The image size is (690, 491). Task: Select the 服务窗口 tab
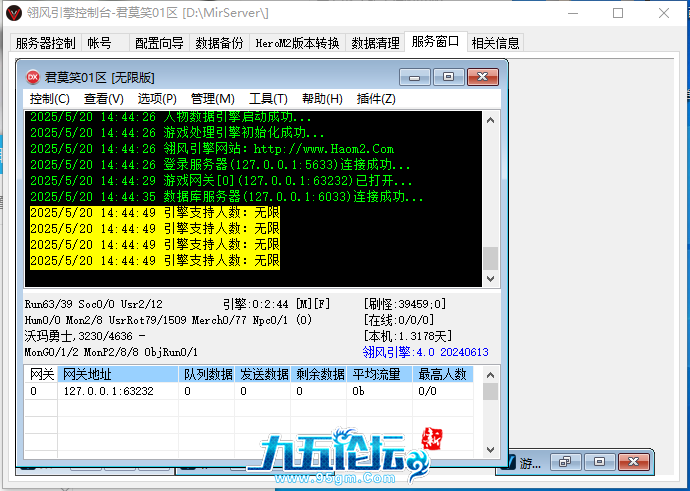[x=436, y=42]
